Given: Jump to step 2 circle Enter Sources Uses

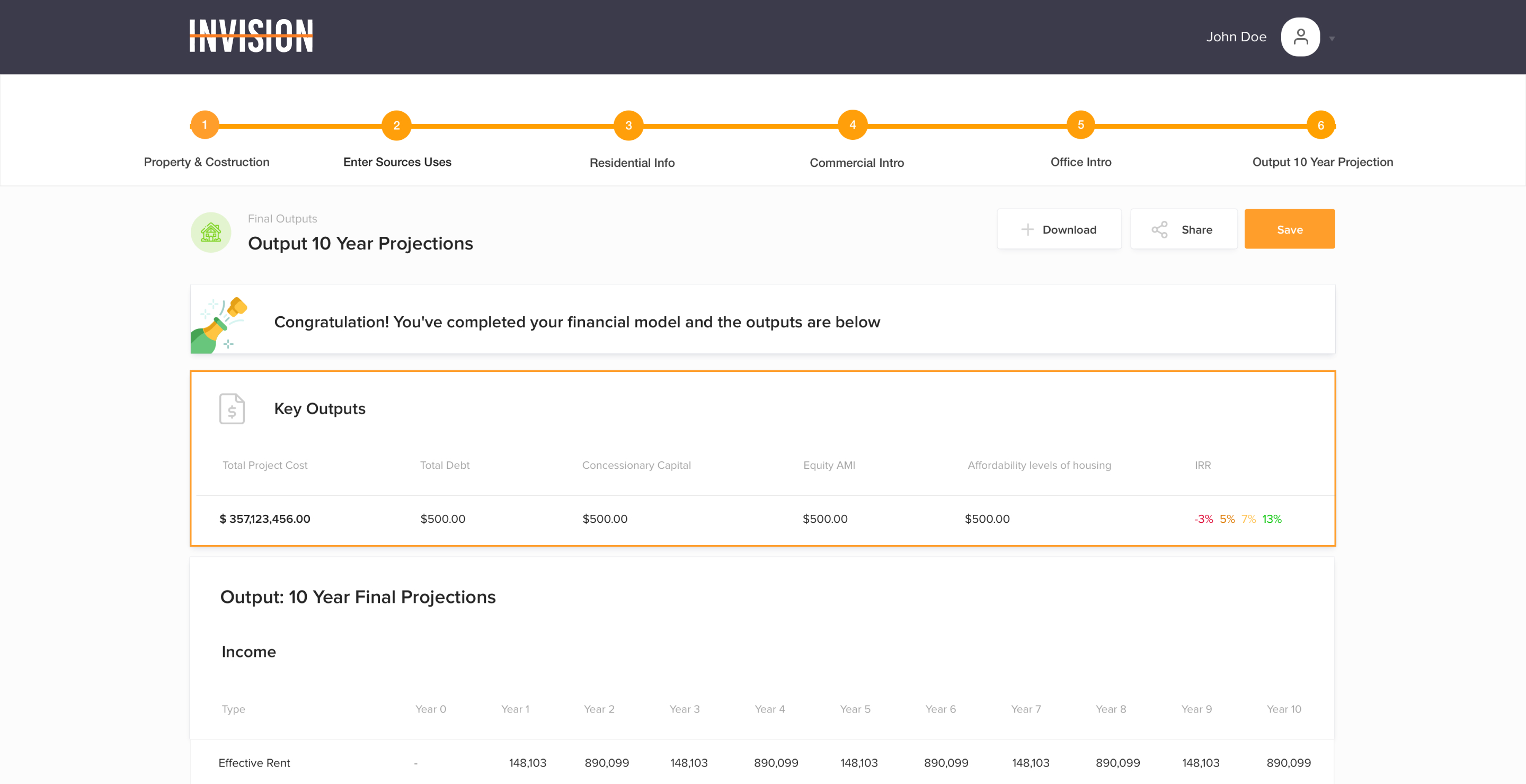Looking at the screenshot, I should click(396, 126).
